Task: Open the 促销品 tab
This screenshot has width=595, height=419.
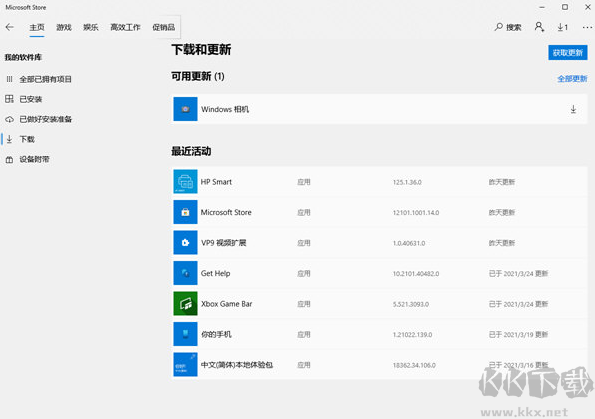Action: (x=164, y=27)
